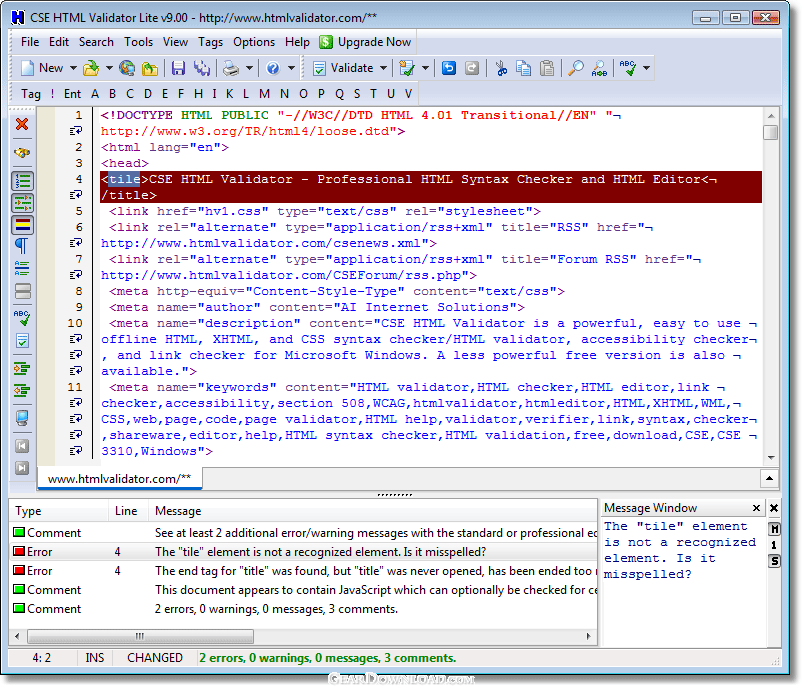This screenshot has width=802, height=687.
Task: Click the Redo icon
Action: pos(472,68)
